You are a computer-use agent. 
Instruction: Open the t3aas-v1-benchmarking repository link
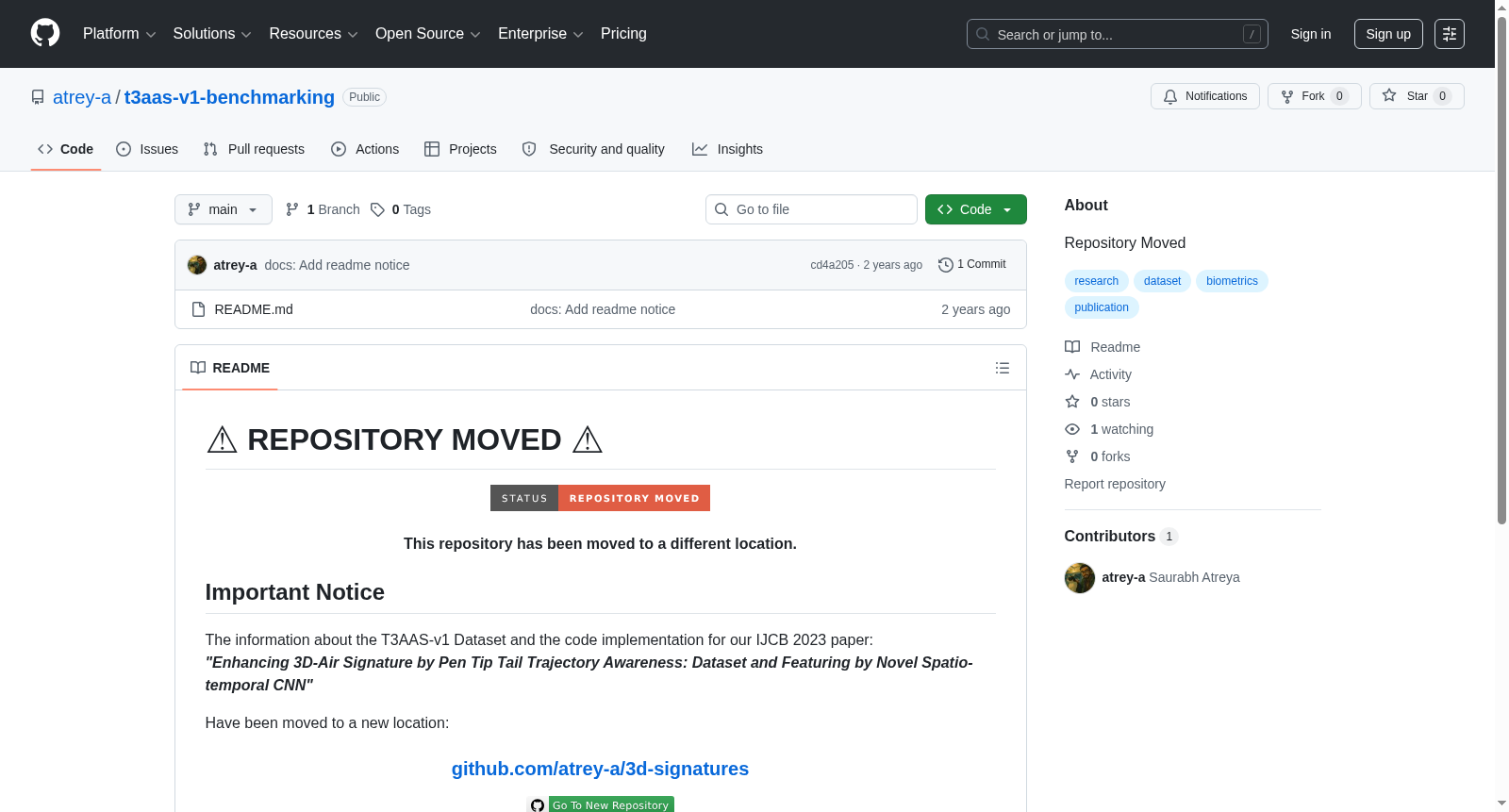229,97
